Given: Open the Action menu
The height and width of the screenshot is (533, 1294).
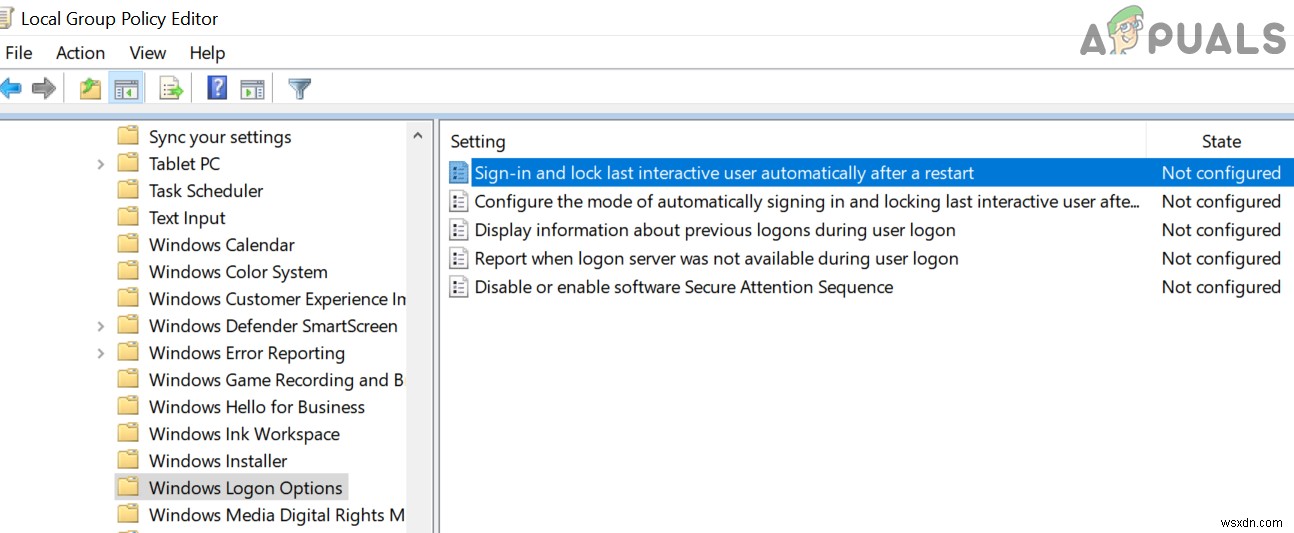Looking at the screenshot, I should tap(80, 53).
